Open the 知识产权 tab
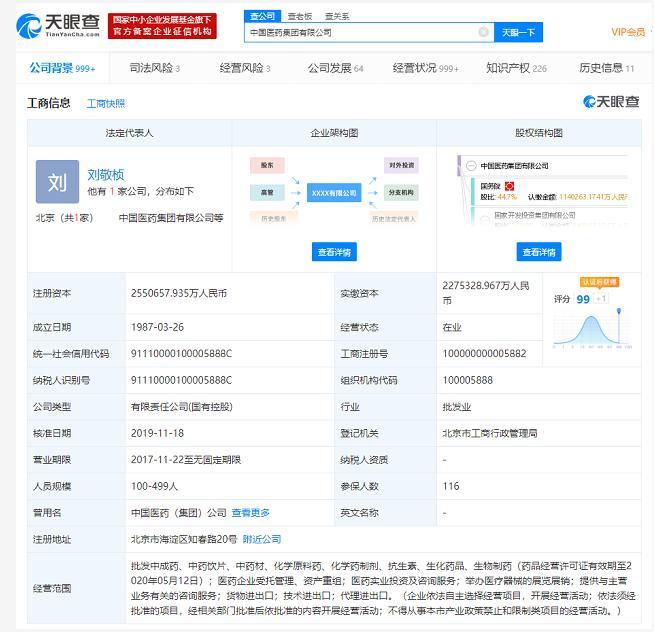 516,68
